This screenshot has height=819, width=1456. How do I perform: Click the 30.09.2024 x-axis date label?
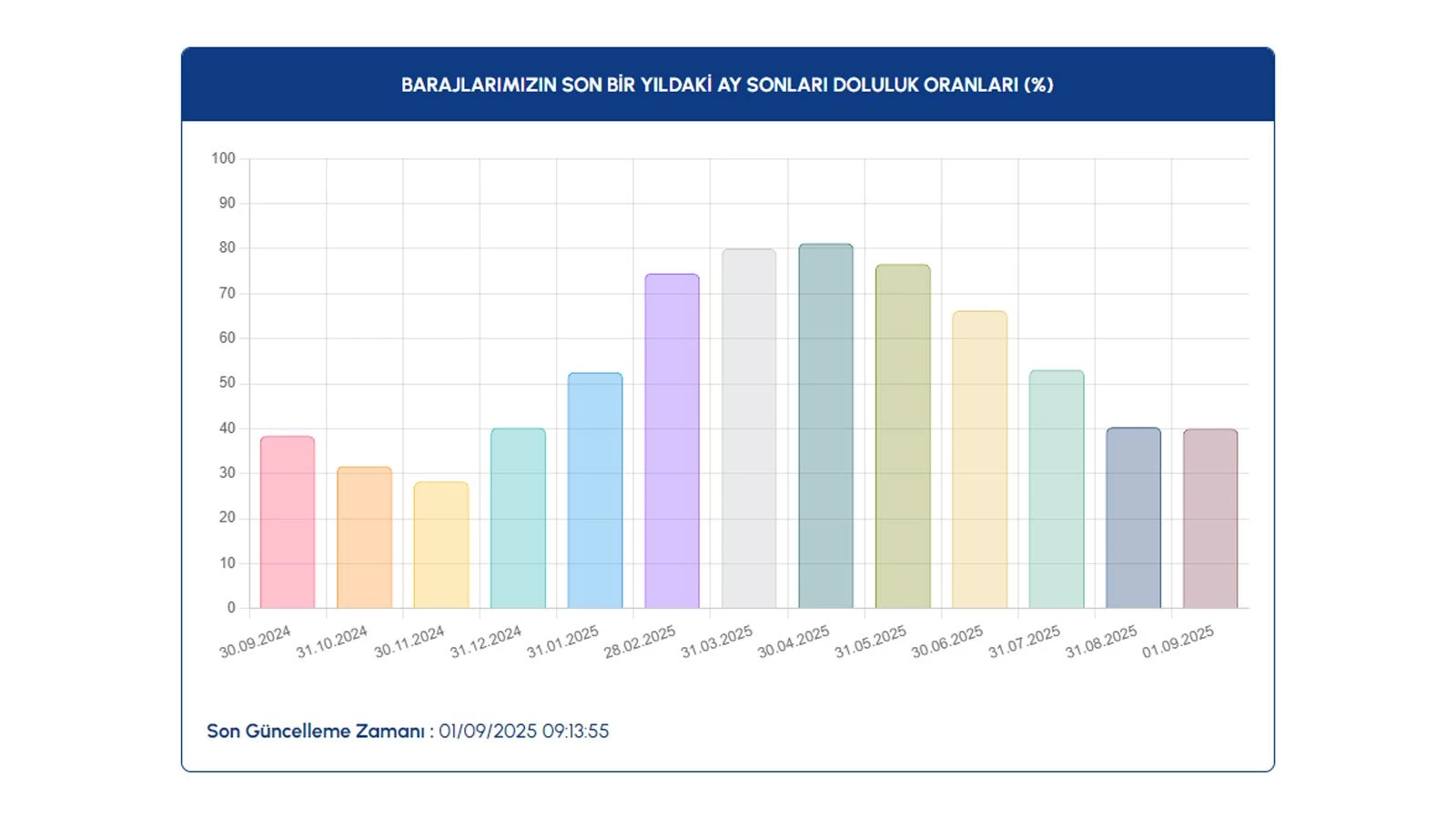click(255, 642)
